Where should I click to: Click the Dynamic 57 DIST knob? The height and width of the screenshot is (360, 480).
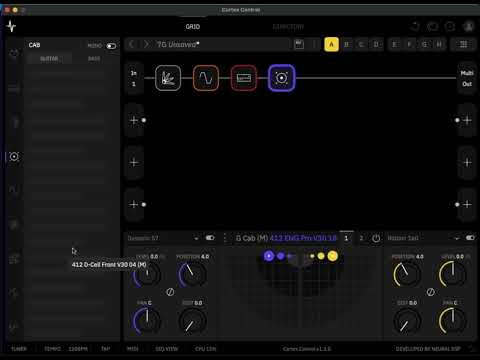pos(192,321)
